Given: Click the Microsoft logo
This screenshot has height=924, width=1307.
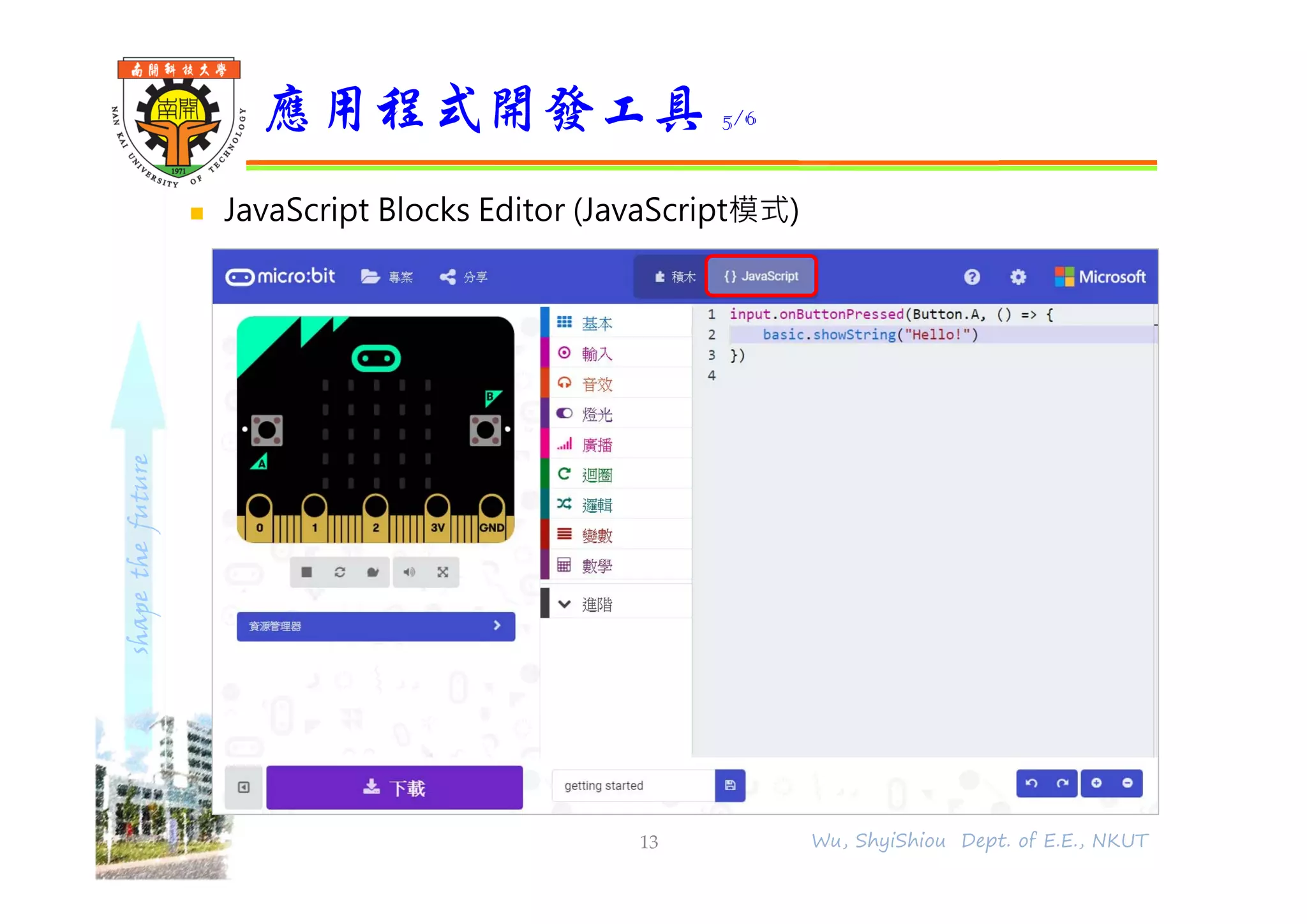Looking at the screenshot, I should pos(1100,276).
